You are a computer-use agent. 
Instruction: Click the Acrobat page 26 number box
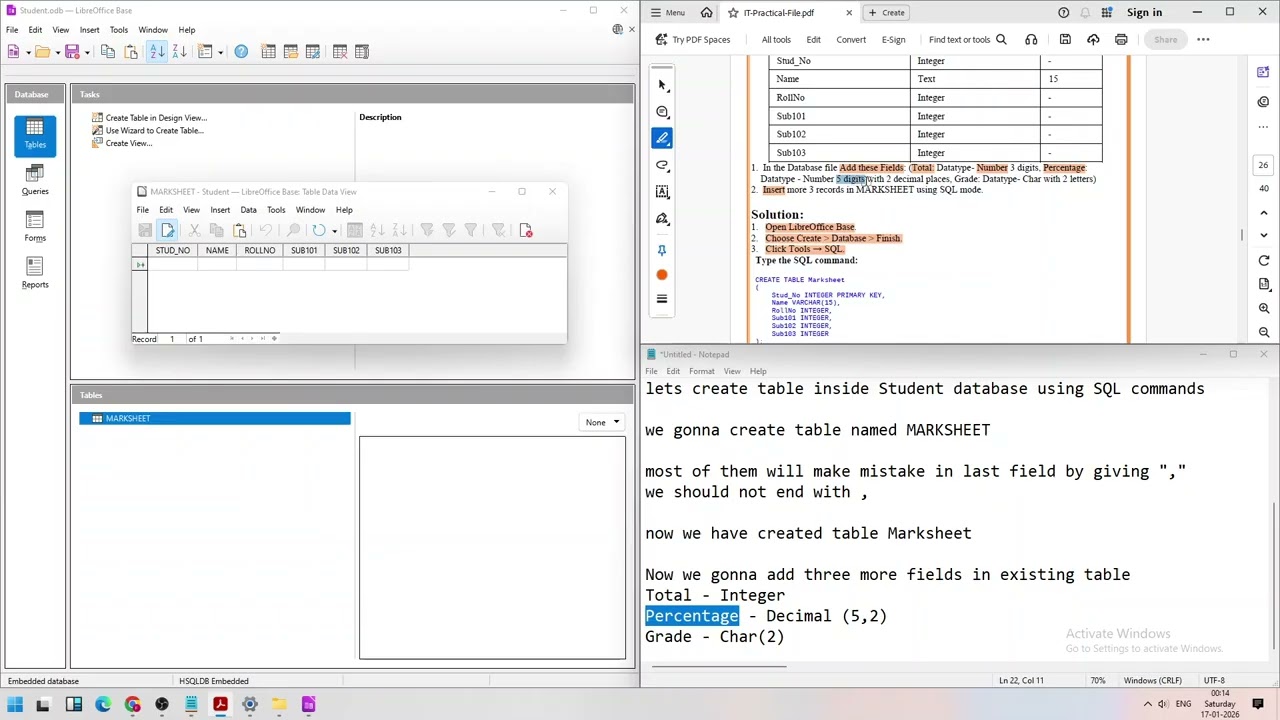click(x=1263, y=166)
